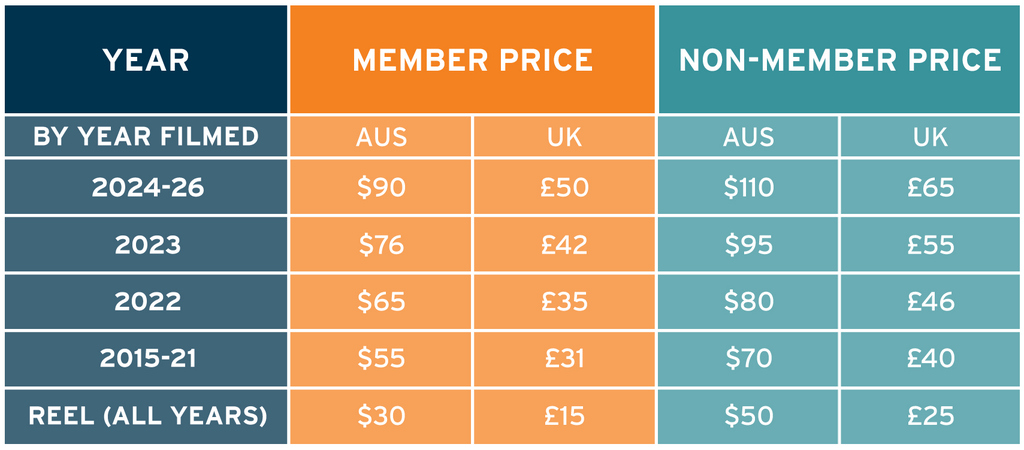
Task: Select the 2023 year row label
Action: tap(146, 244)
